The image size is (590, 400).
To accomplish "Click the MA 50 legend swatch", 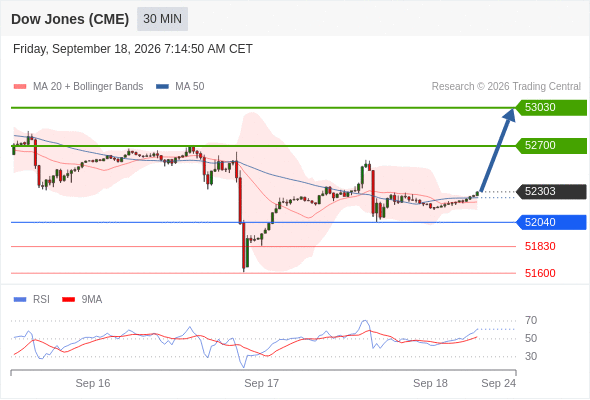I will [162, 87].
